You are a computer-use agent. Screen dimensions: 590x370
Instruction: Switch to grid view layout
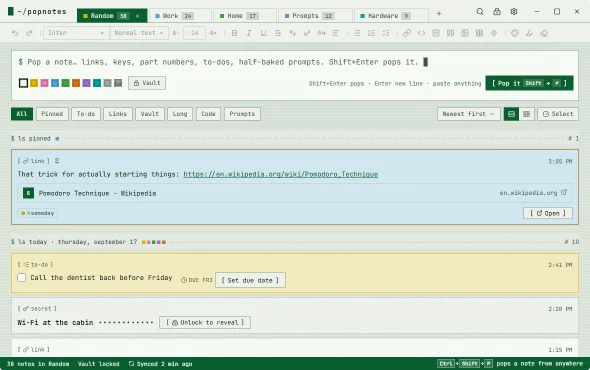click(526, 114)
